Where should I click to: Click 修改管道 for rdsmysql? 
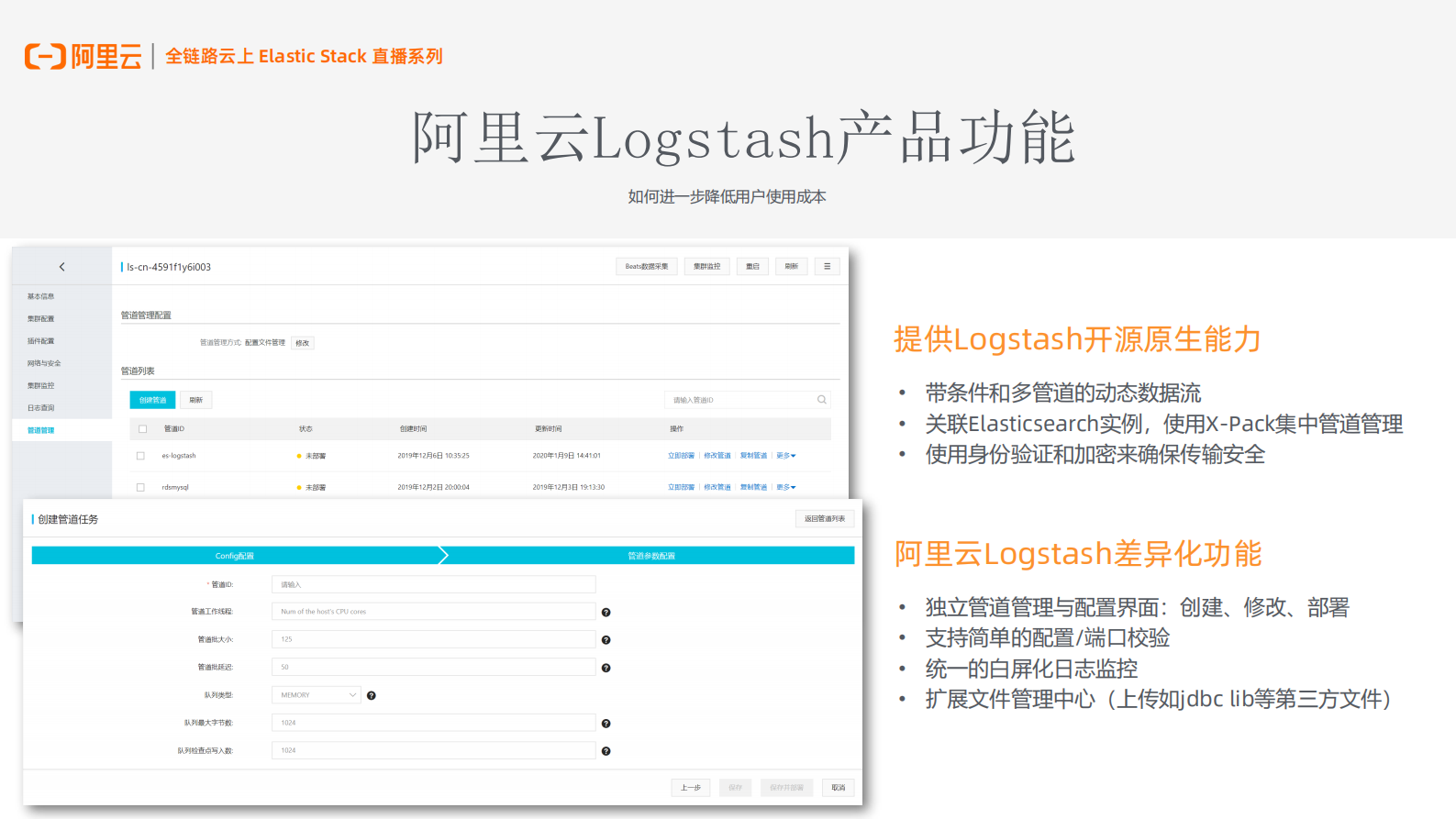(x=717, y=488)
